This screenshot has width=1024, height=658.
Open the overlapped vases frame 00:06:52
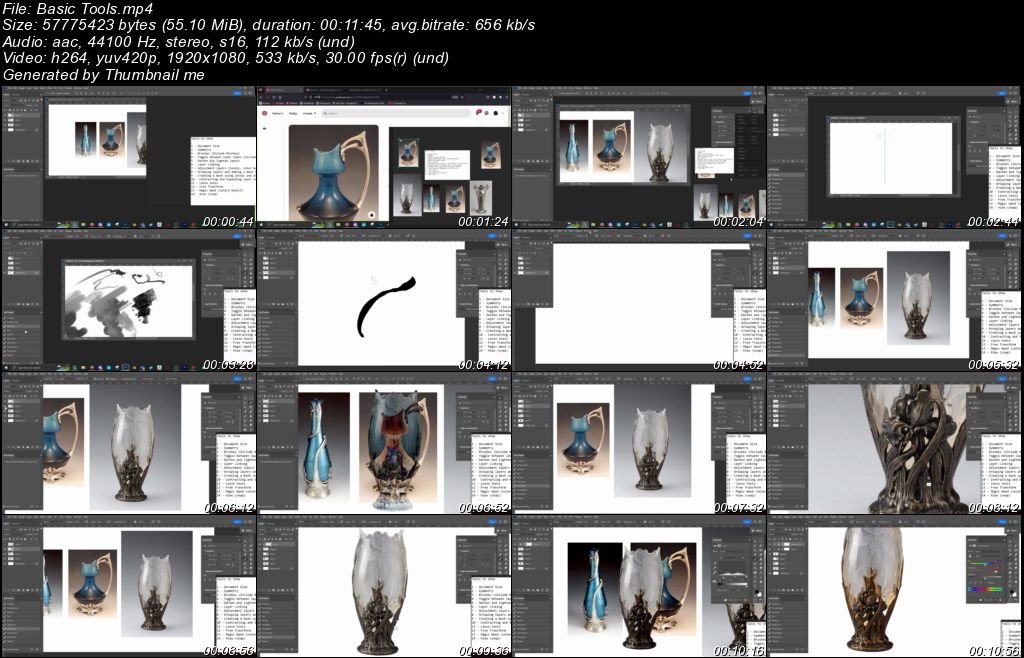pos(384,443)
